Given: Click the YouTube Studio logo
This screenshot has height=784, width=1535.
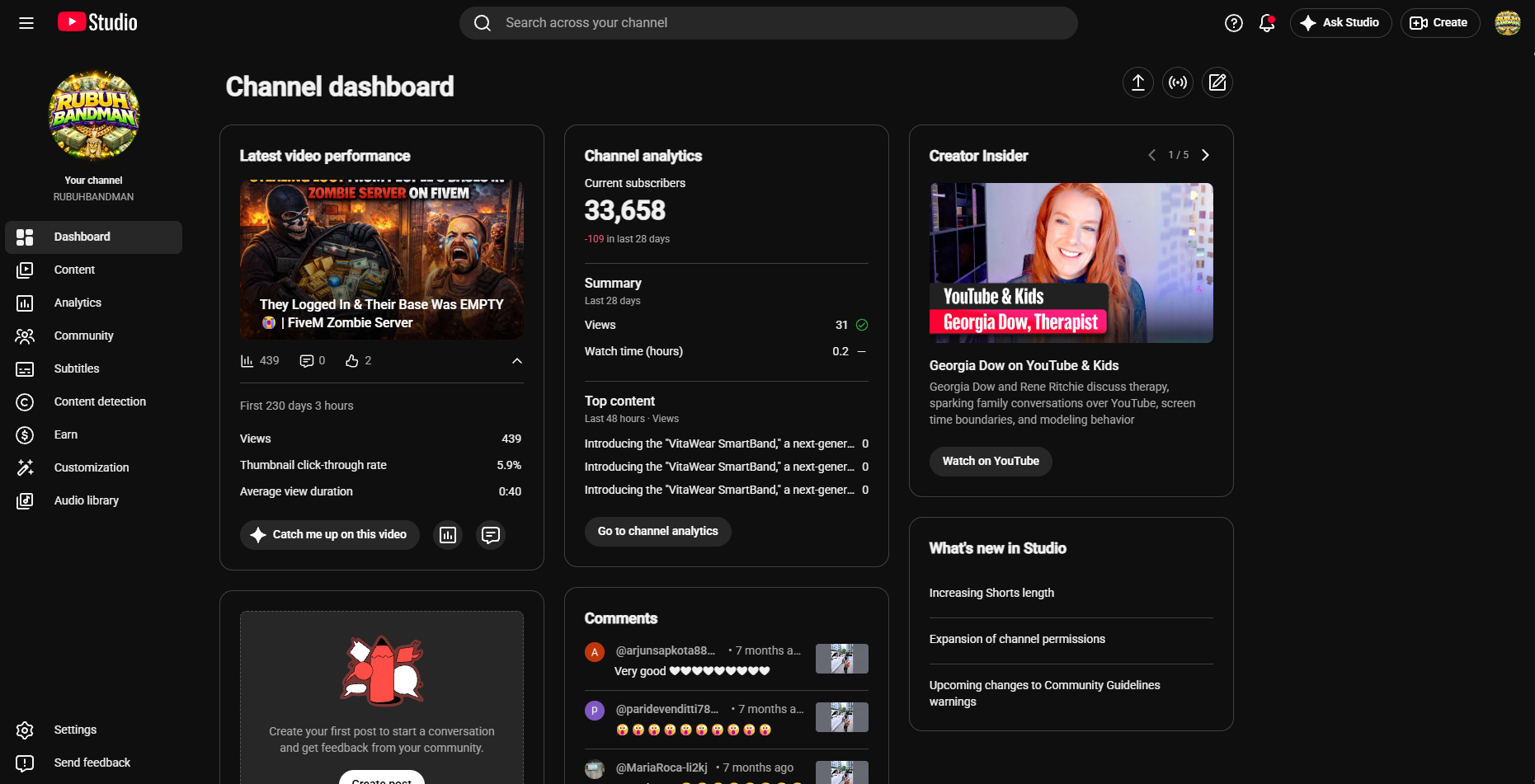Looking at the screenshot, I should (x=97, y=22).
